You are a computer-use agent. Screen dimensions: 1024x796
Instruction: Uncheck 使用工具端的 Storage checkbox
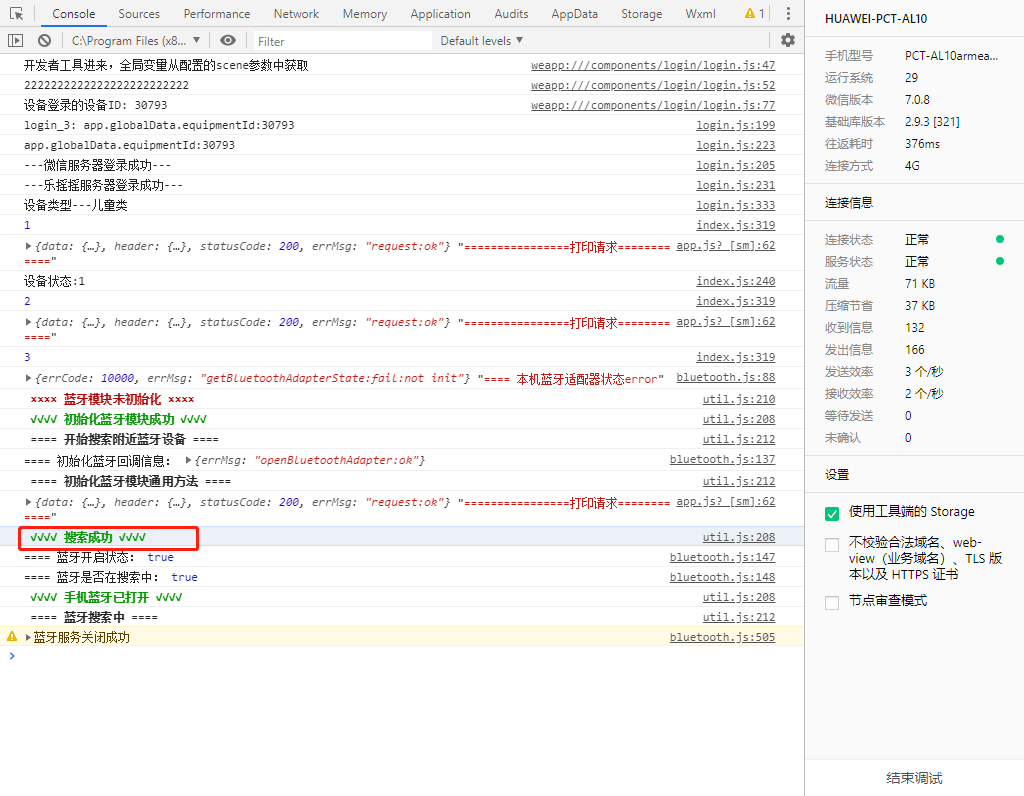click(x=832, y=513)
